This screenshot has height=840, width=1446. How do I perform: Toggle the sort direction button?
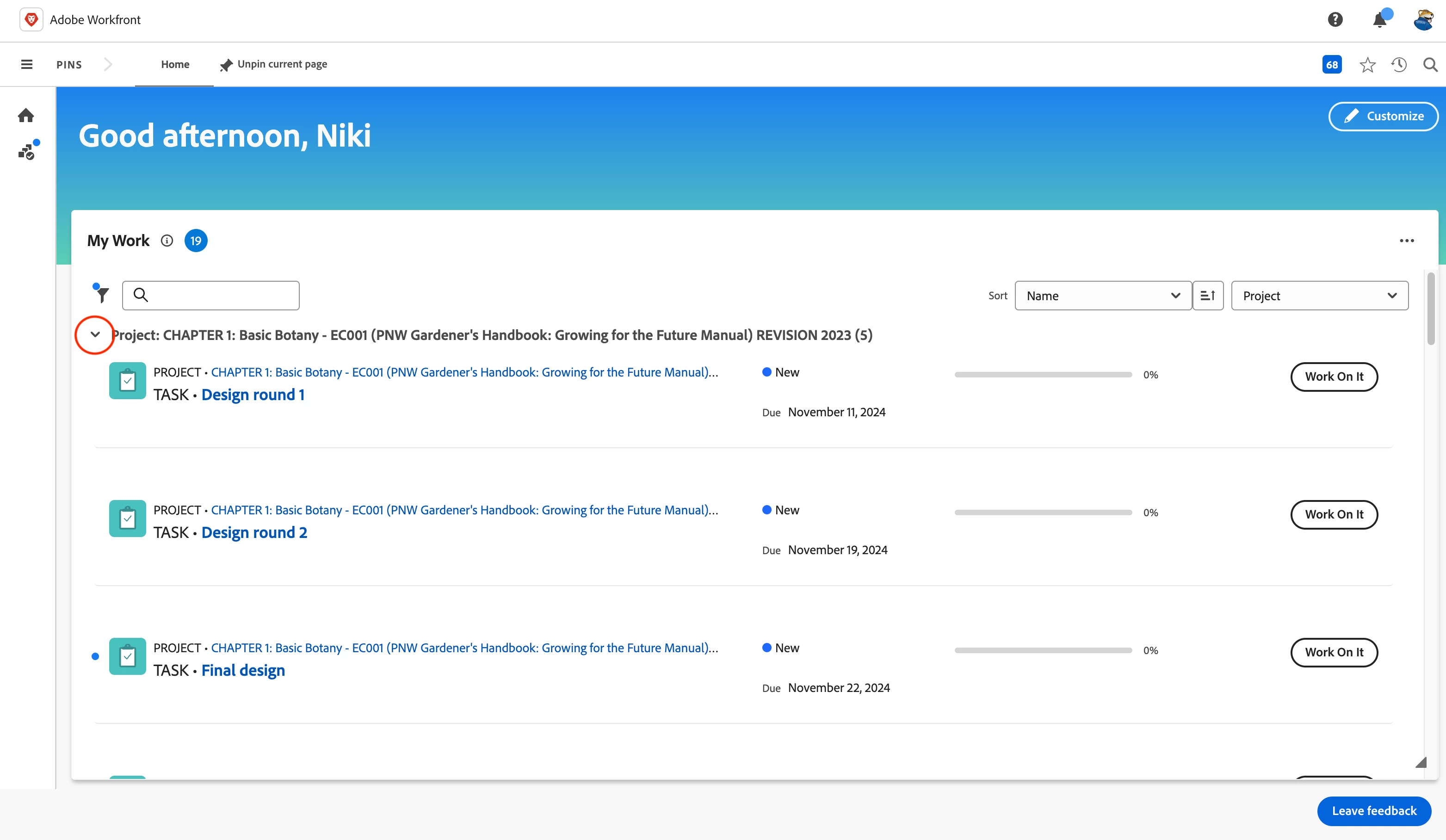point(1207,296)
